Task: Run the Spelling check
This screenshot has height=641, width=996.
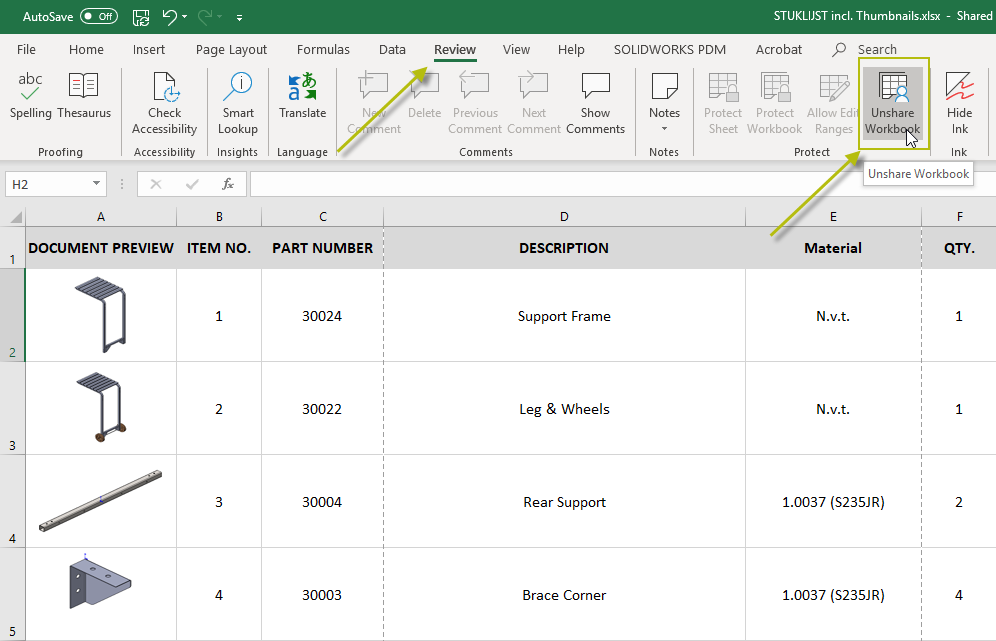Action: [30, 96]
